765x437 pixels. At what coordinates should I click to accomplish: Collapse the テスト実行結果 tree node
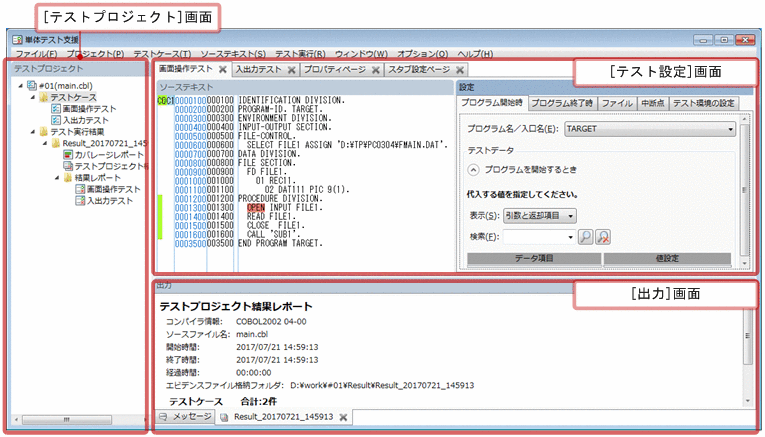[x=33, y=132]
